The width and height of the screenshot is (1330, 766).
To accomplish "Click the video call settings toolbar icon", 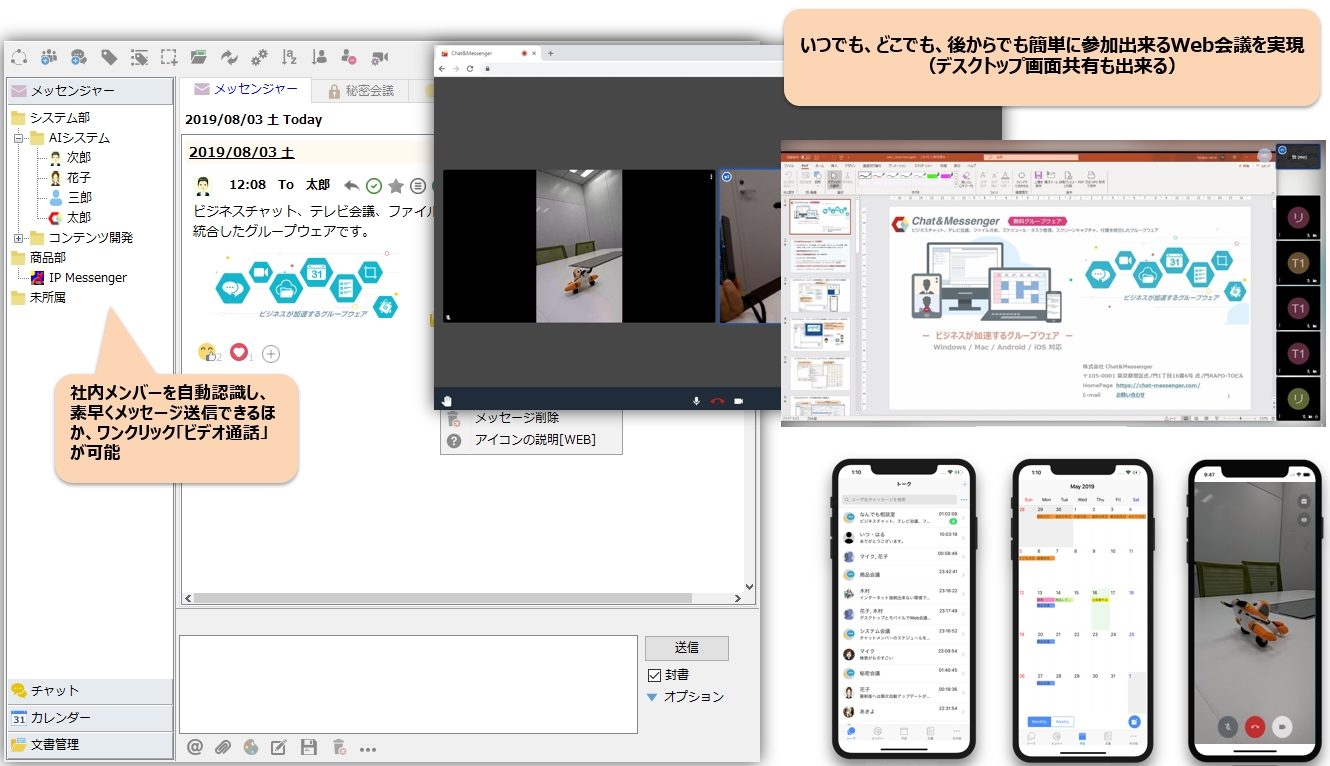I will coord(380,57).
